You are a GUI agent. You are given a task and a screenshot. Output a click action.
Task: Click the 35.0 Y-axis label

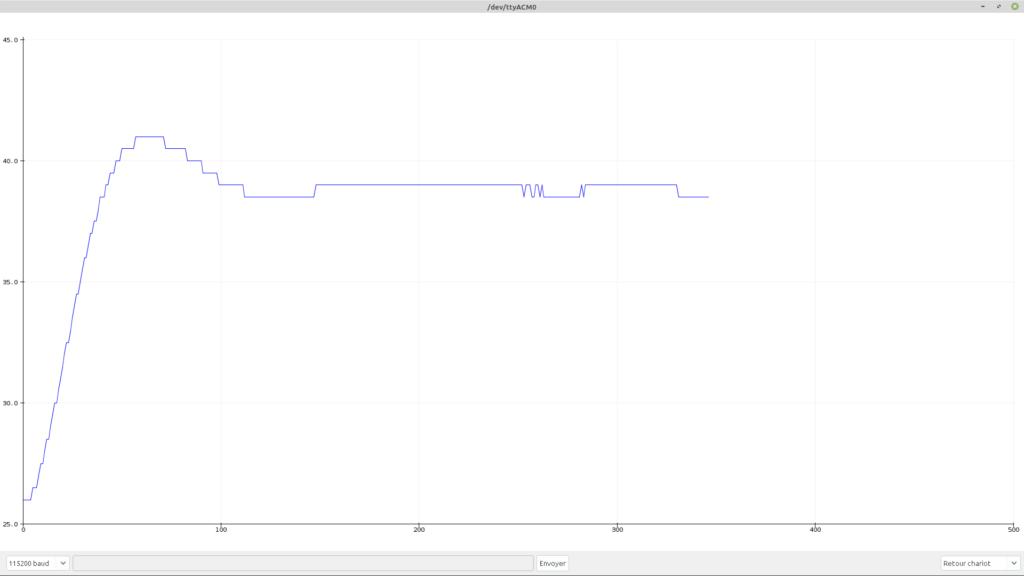pyautogui.click(x=10, y=282)
